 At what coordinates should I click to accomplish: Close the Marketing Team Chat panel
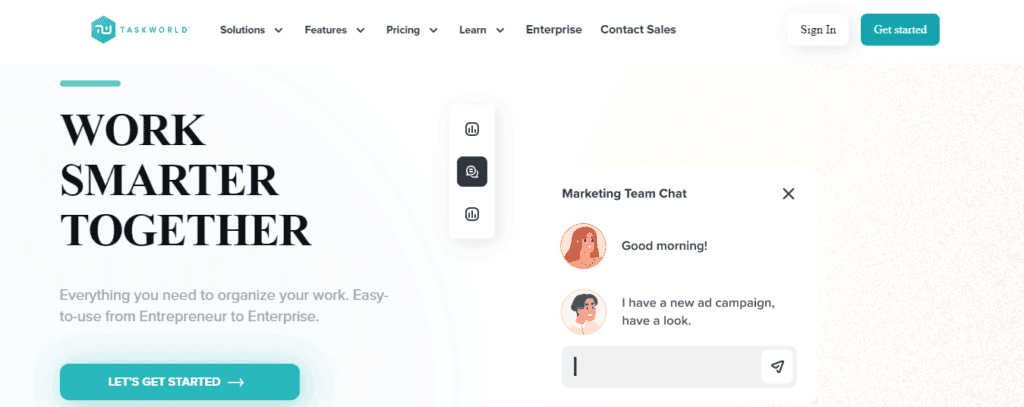pyautogui.click(x=788, y=194)
